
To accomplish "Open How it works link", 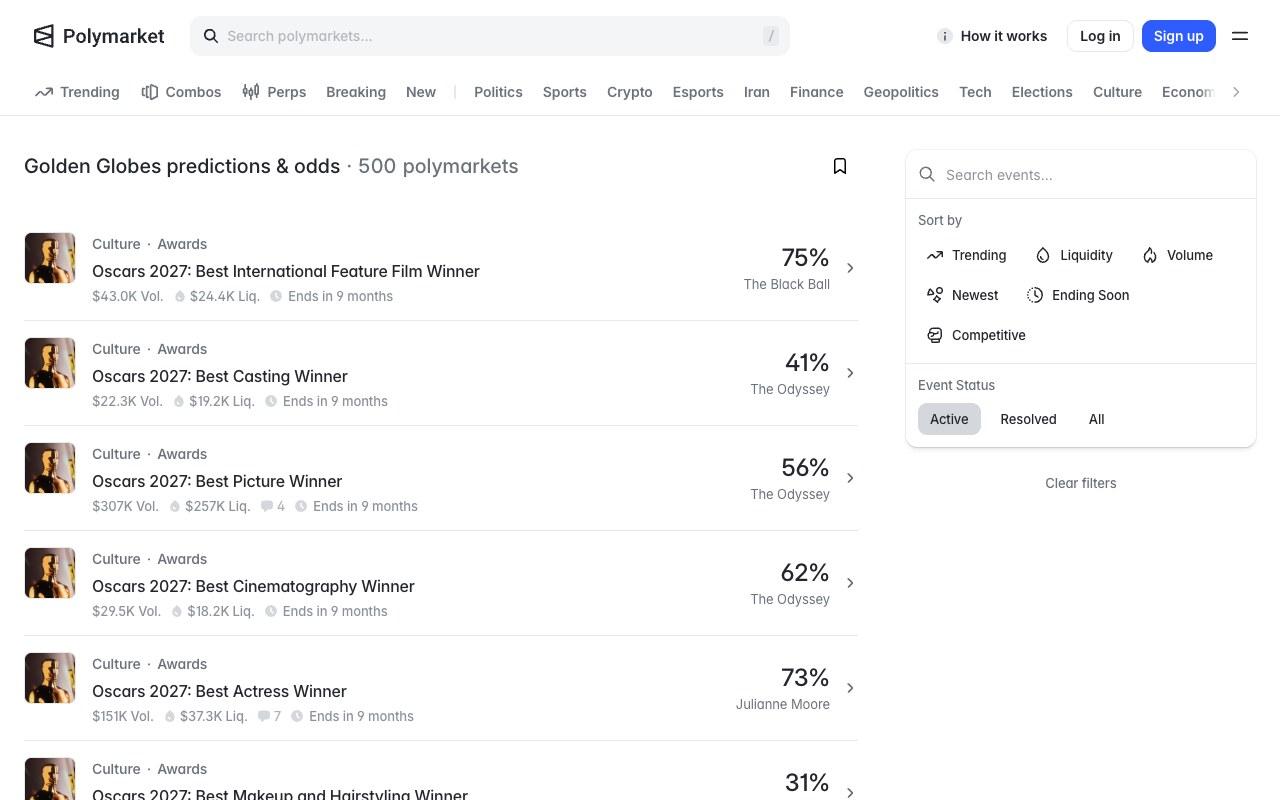I will [1004, 36].
